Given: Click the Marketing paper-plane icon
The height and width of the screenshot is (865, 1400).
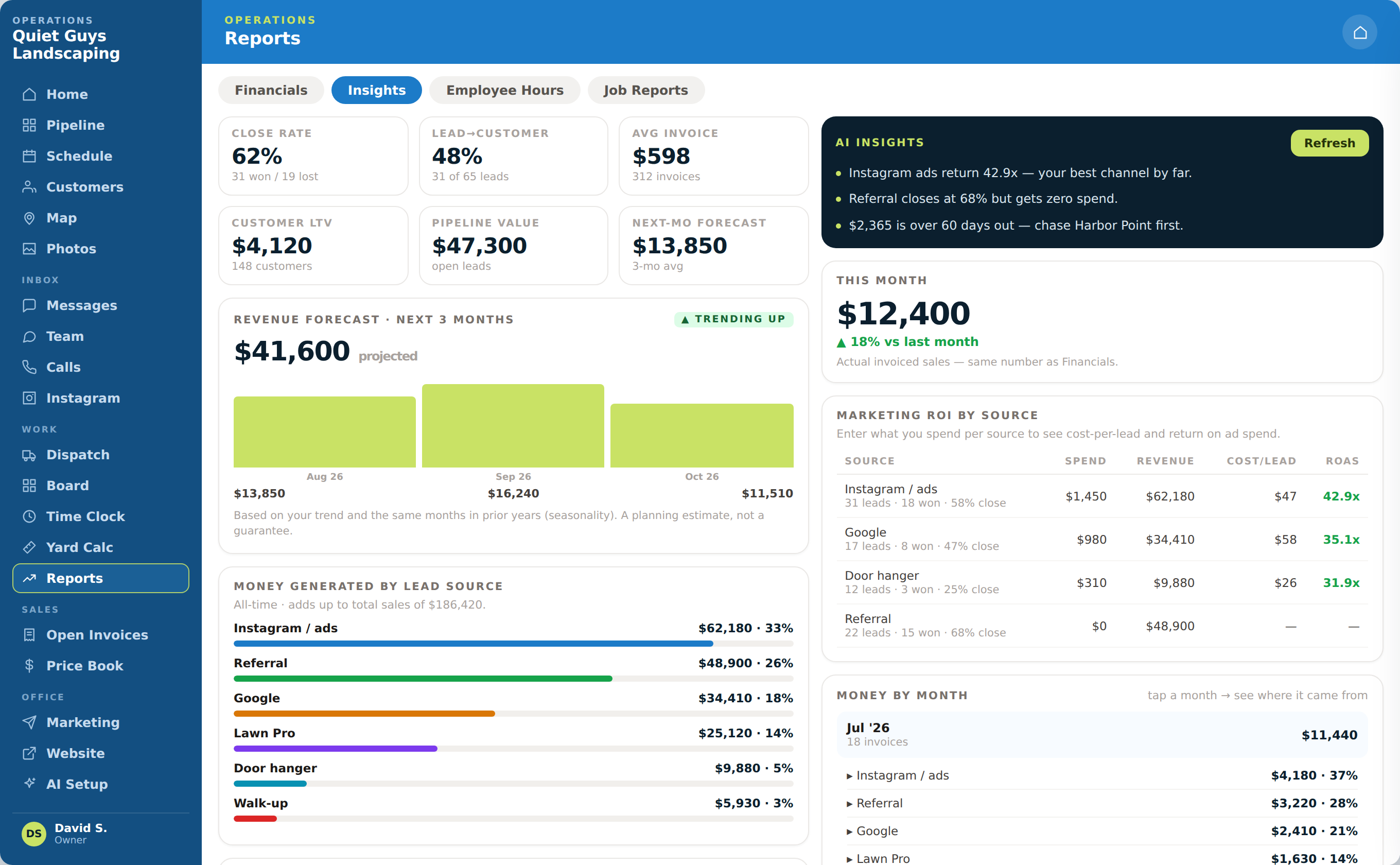Looking at the screenshot, I should 29,722.
